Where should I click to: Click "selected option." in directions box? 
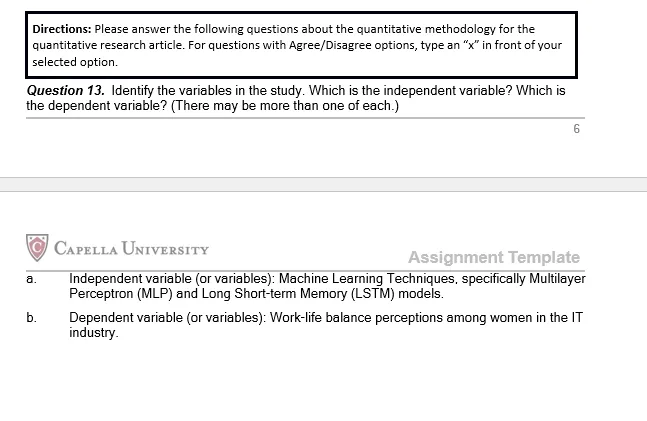point(75,61)
